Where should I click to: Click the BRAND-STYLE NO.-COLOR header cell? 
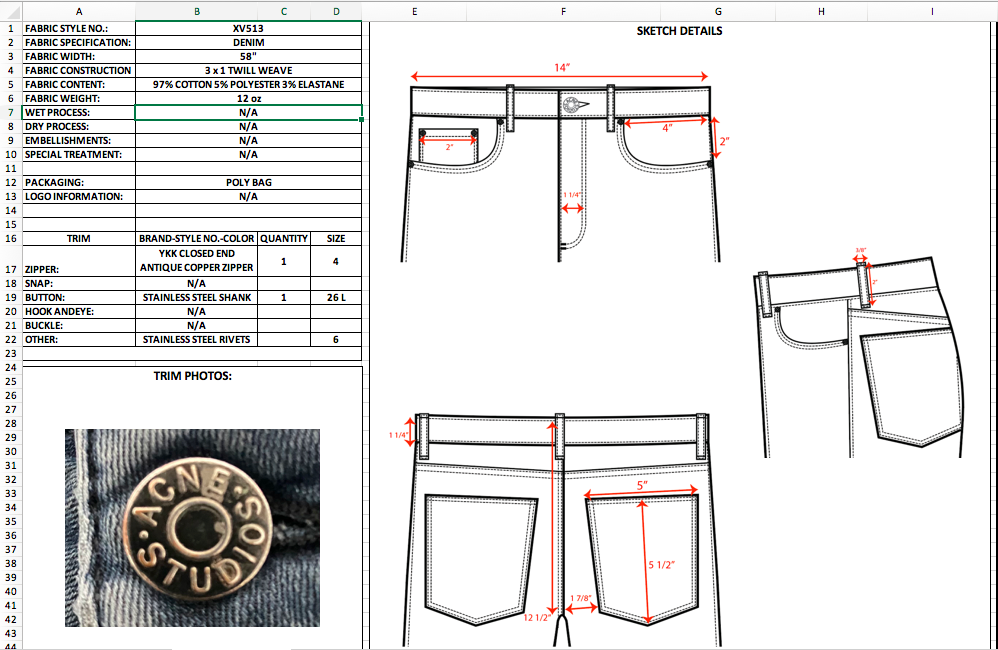click(197, 239)
